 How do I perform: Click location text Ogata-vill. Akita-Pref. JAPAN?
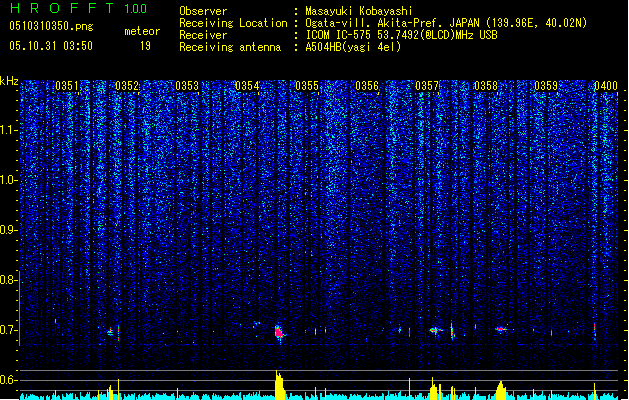click(392, 23)
